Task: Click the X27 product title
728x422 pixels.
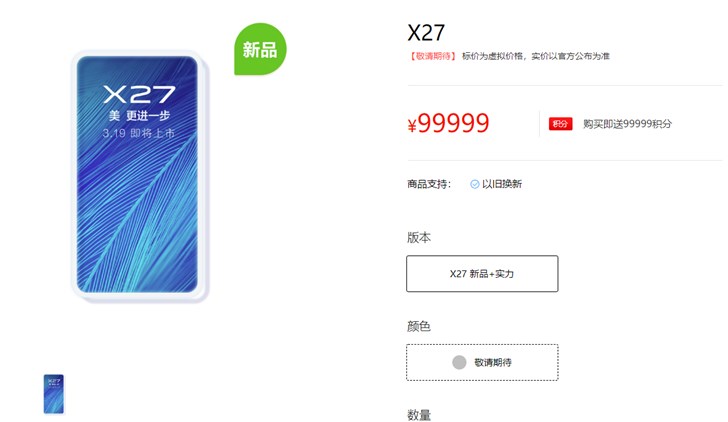Action: pos(426,32)
